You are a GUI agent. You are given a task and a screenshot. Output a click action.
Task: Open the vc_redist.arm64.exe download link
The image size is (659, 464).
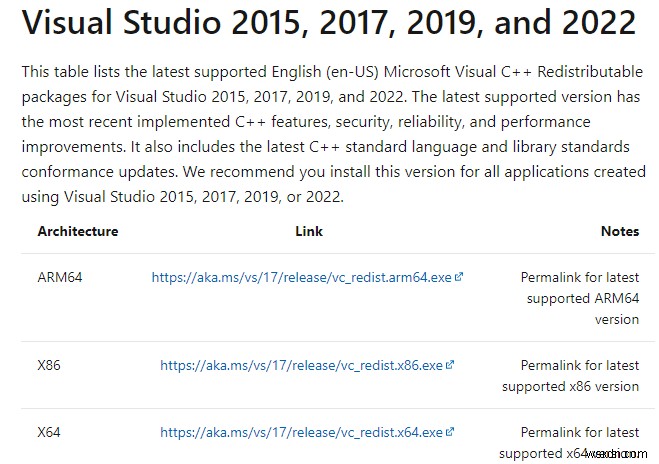[x=301, y=277]
